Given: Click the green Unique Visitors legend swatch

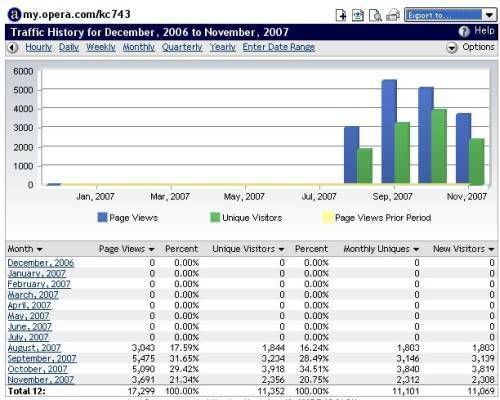Looking at the screenshot, I should 215,217.
